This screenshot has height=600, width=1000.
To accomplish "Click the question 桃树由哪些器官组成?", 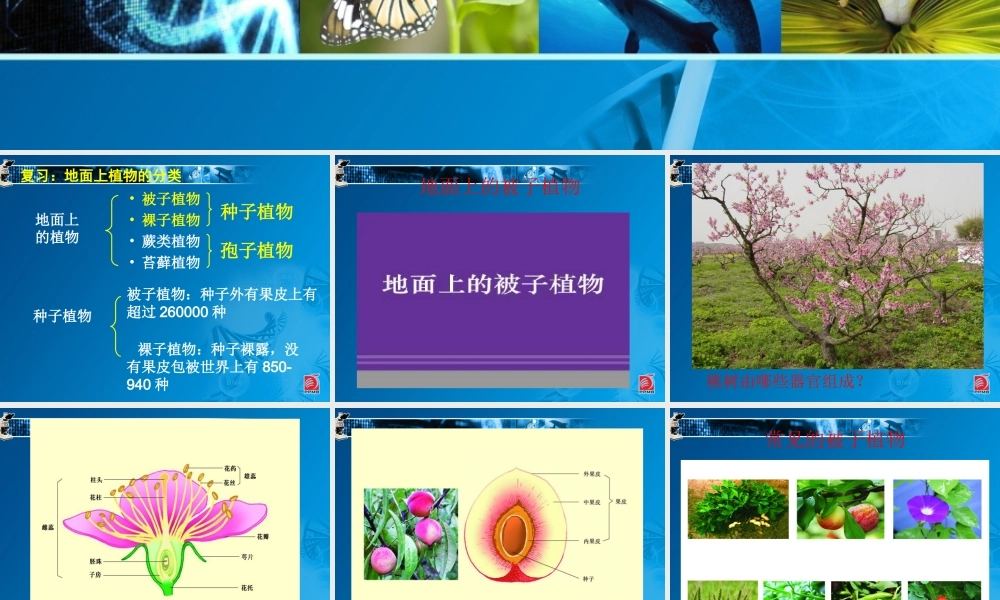I will [785, 381].
